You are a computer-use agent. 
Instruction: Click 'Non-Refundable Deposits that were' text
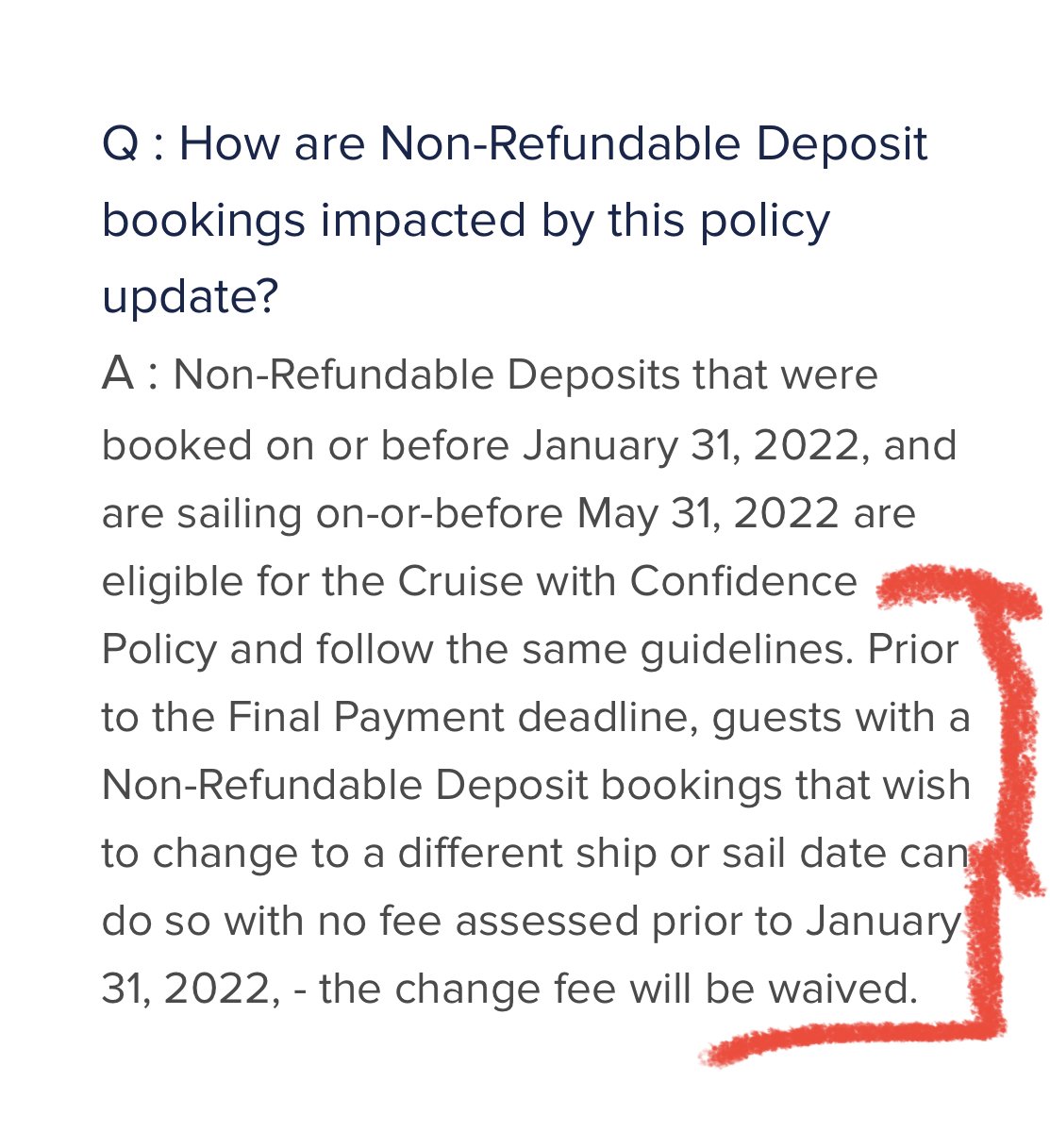(x=526, y=374)
